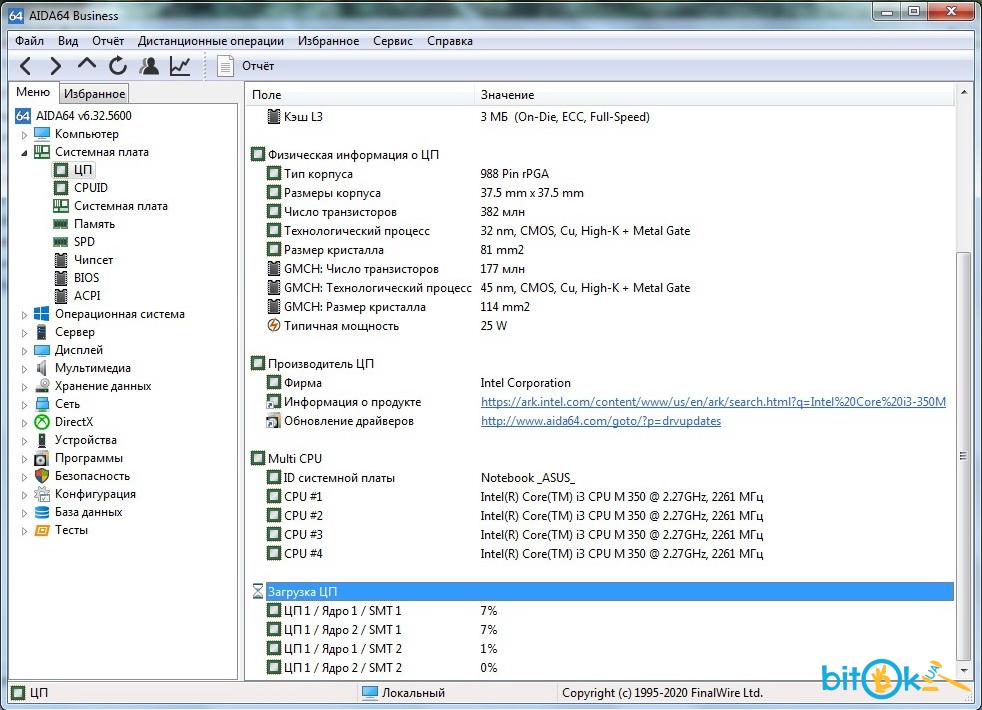
Task: Open the aida64.com driver updates link
Action: tap(601, 421)
